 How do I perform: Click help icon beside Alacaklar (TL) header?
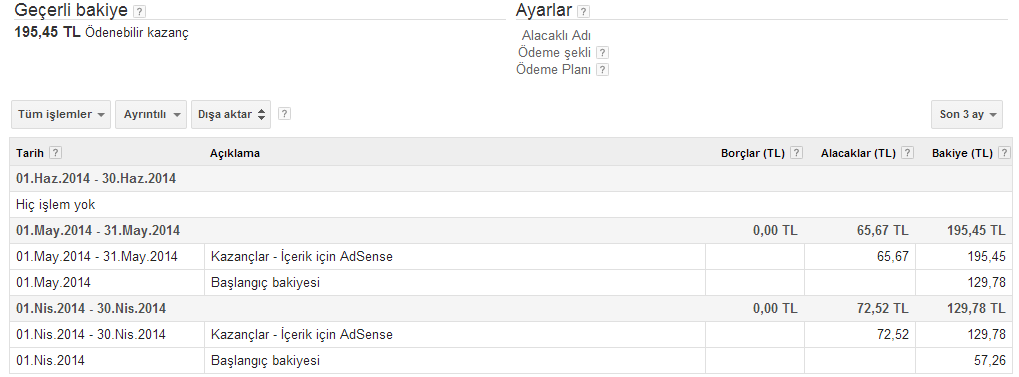[x=908, y=153]
